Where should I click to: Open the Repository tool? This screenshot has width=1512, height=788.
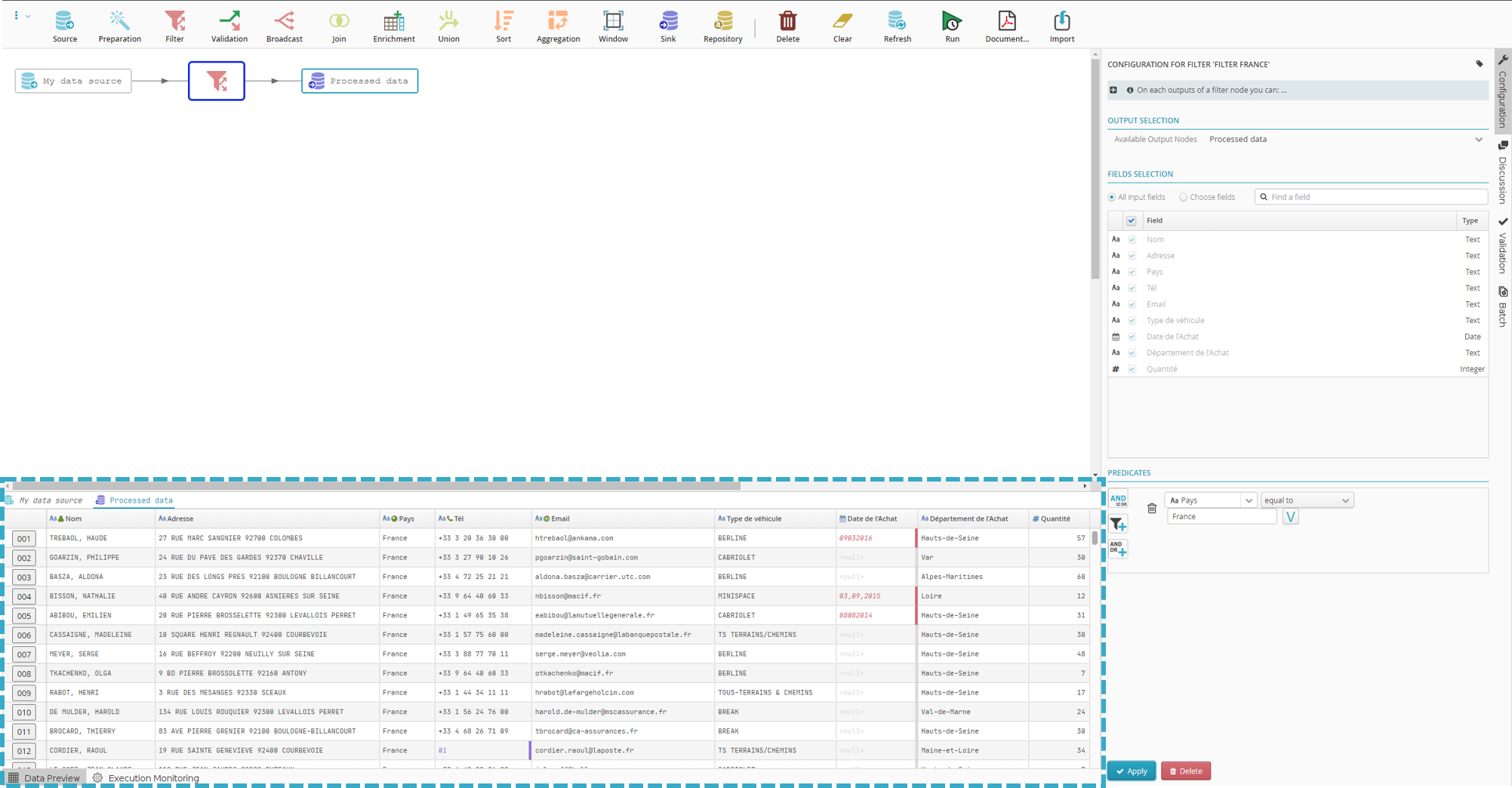point(723,26)
